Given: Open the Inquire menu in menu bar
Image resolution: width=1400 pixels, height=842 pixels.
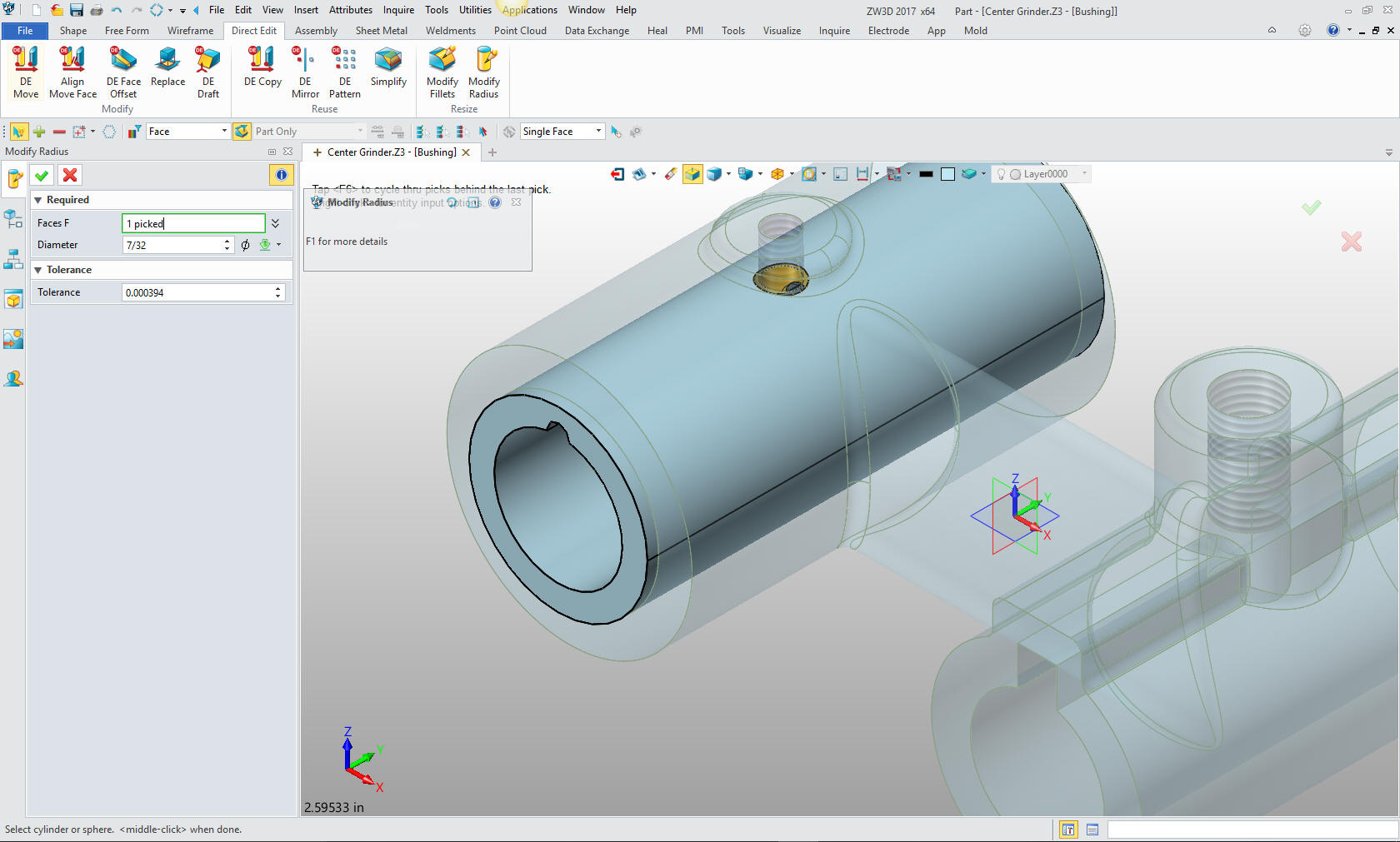Looking at the screenshot, I should pyautogui.click(x=398, y=10).
